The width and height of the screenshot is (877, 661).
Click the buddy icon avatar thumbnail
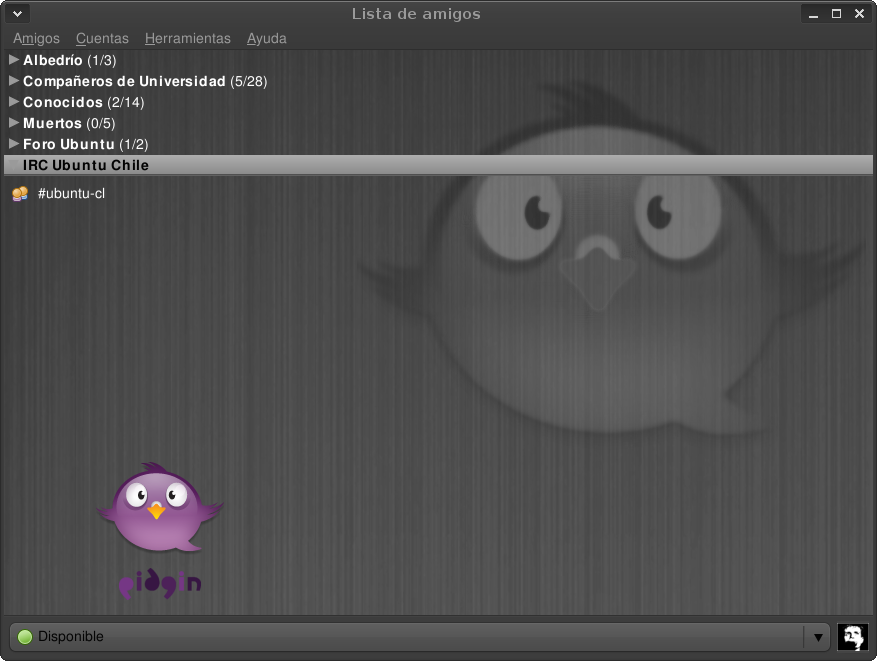tap(853, 637)
